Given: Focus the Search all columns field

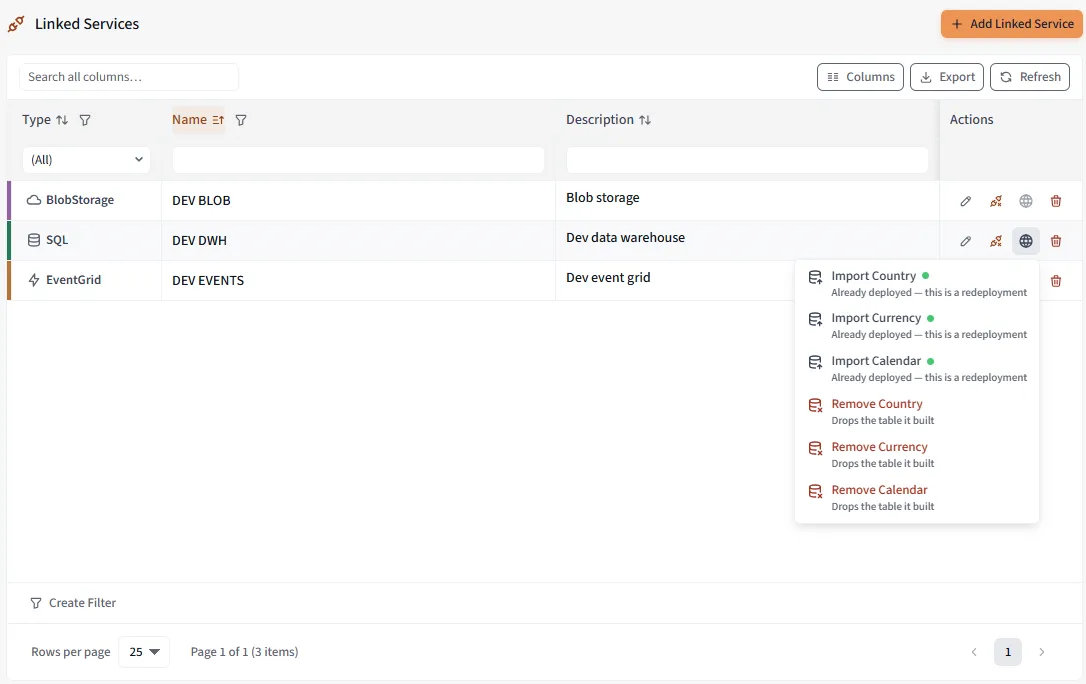Looking at the screenshot, I should point(129,77).
